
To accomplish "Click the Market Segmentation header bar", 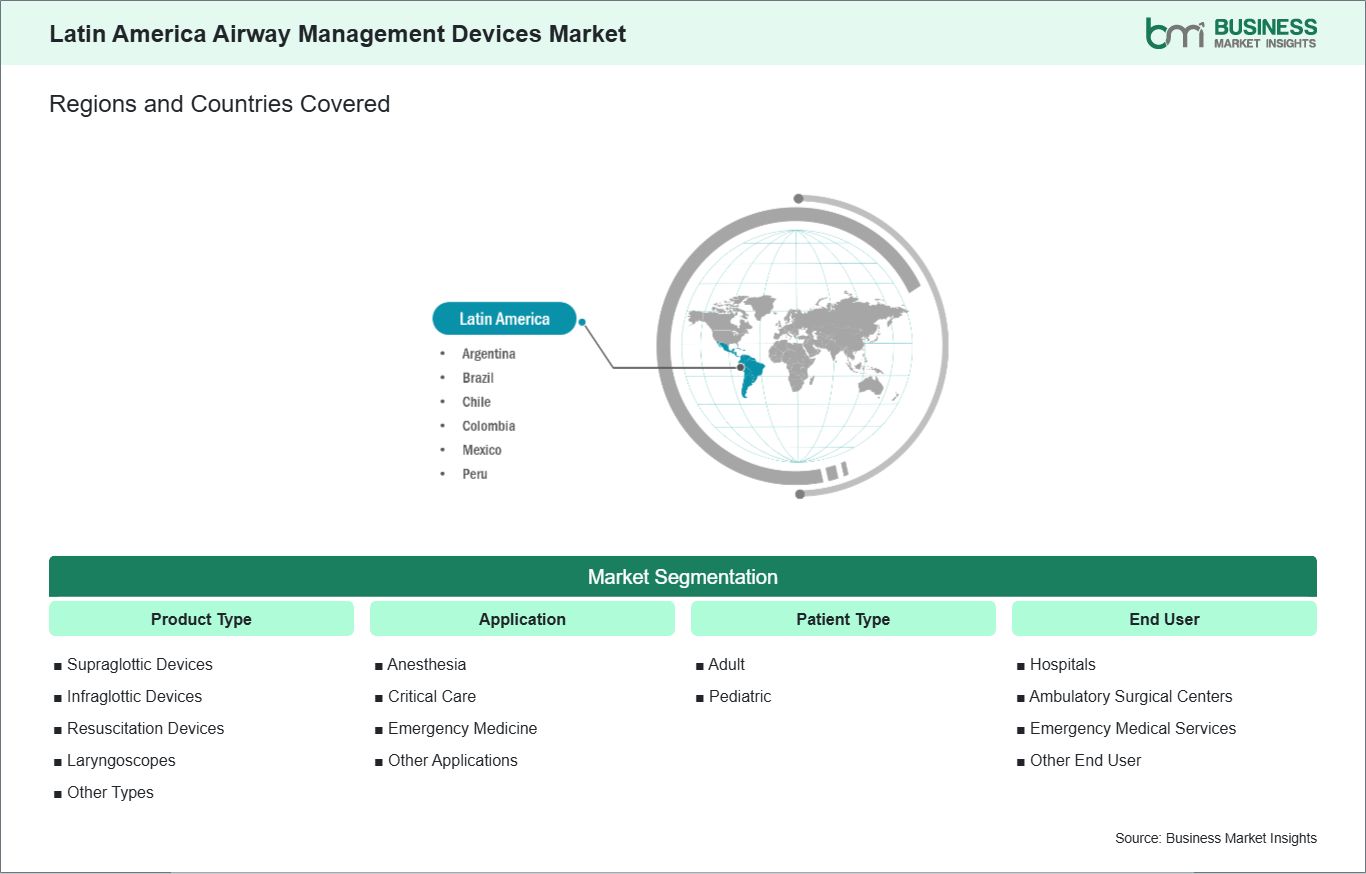I will tap(683, 577).
